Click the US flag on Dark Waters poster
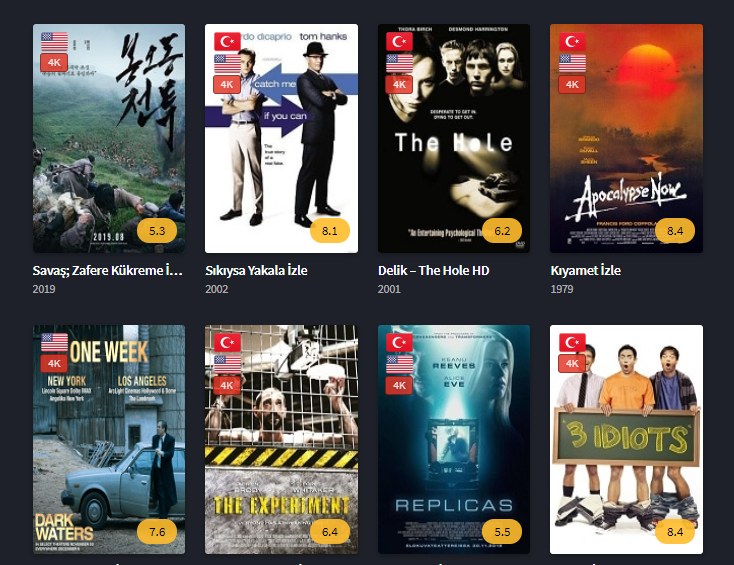 [x=54, y=342]
